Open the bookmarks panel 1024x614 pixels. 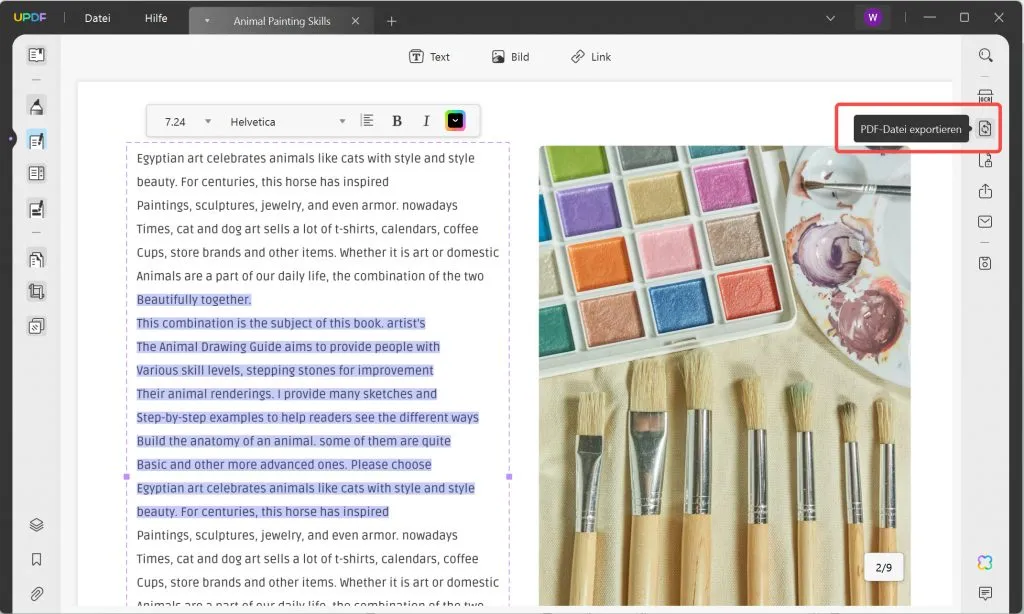point(37,559)
